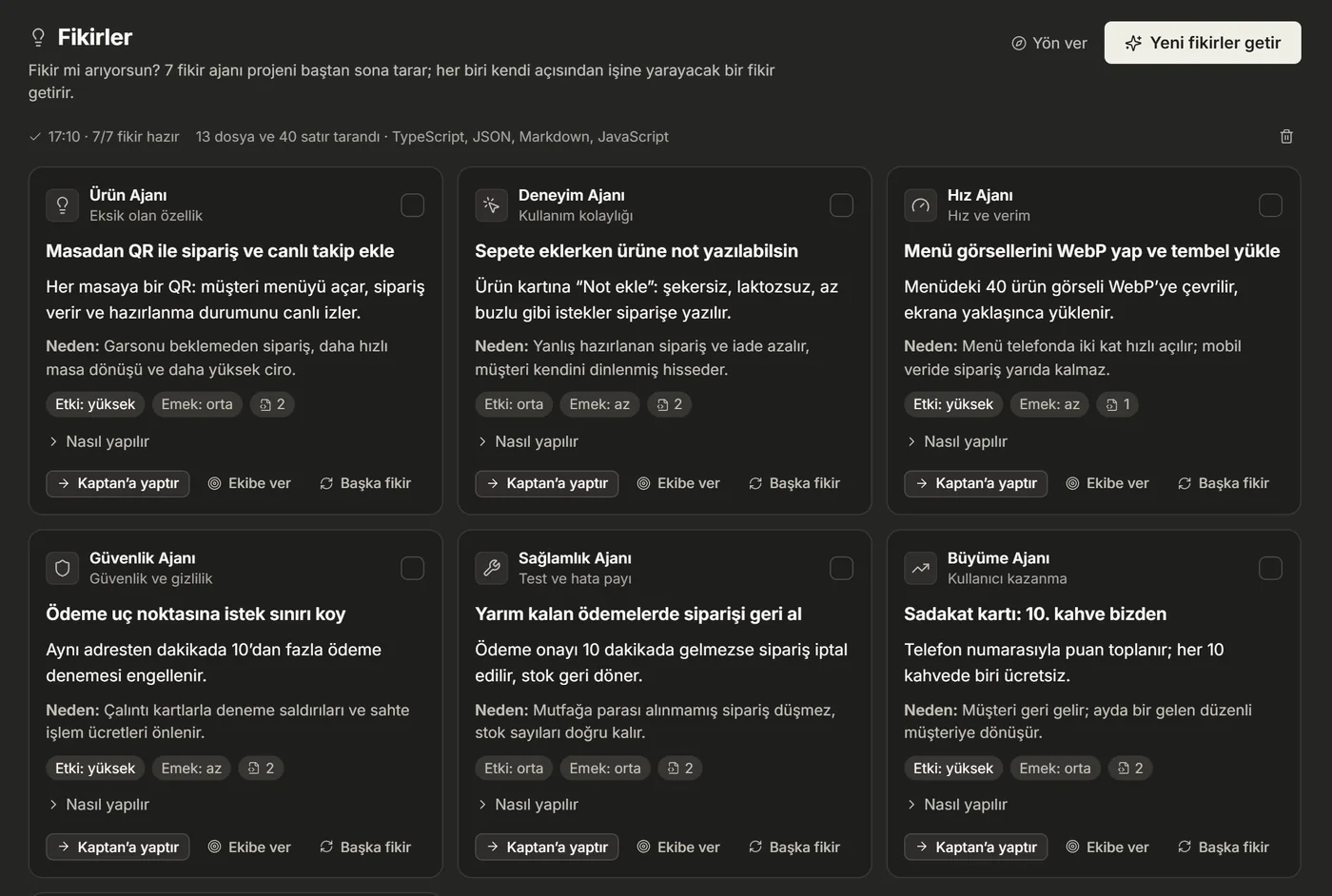1332x896 pixels.
Task: Click the 'Emek: orta' tag on Sağlamlık Ajanı card
Action: click(x=605, y=768)
